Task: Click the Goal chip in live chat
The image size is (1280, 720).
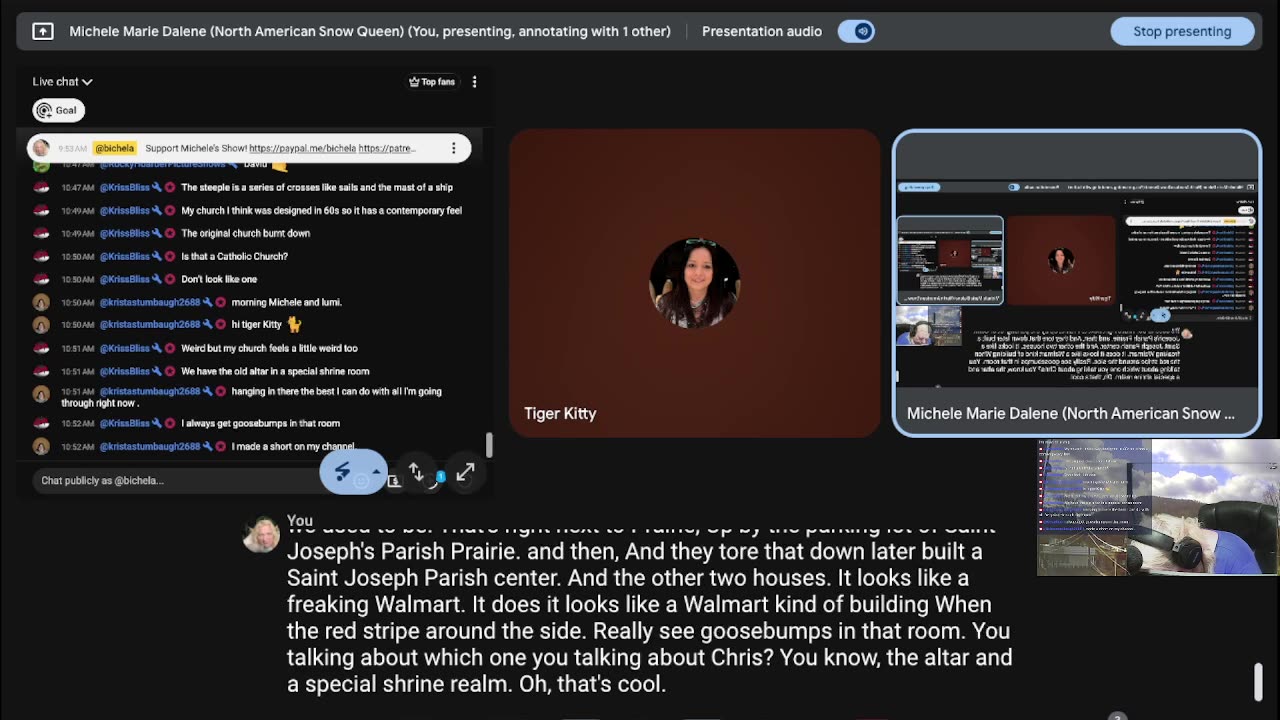Action: click(x=59, y=110)
